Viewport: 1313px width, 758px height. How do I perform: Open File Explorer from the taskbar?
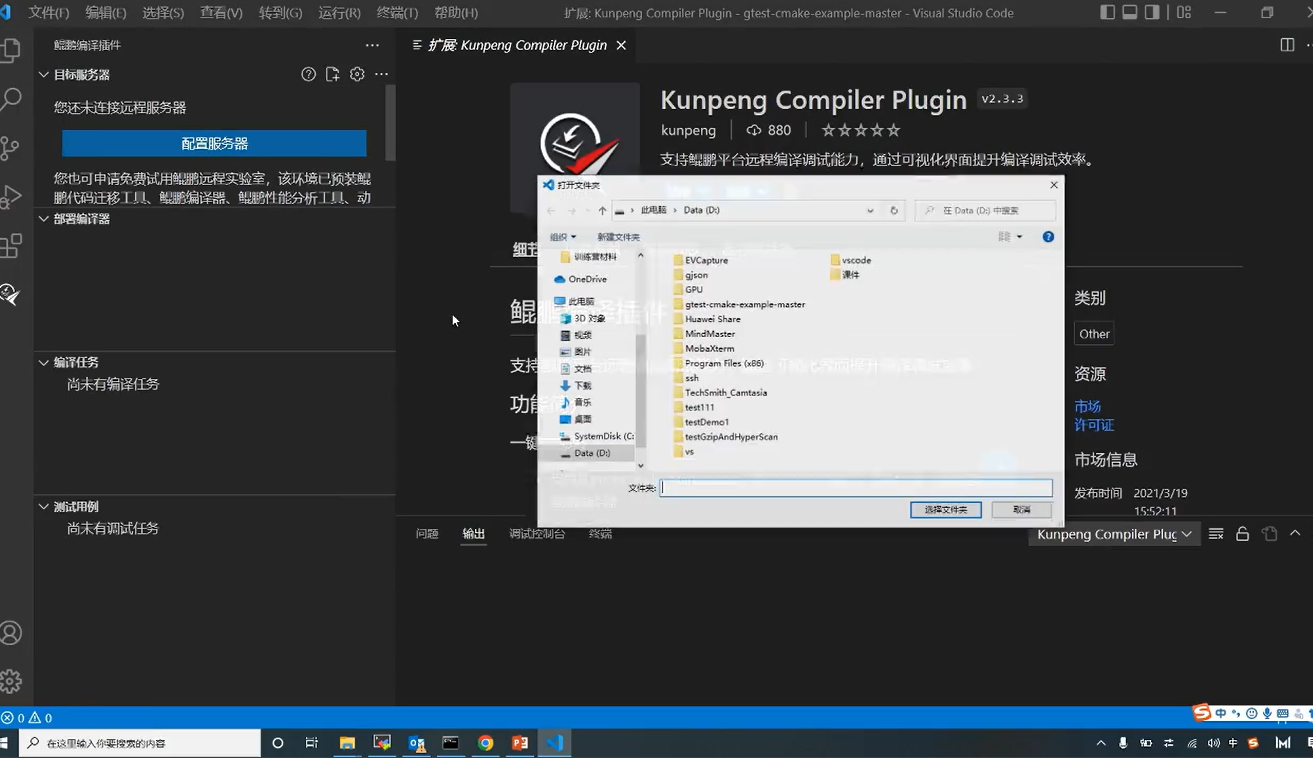tap(347, 743)
